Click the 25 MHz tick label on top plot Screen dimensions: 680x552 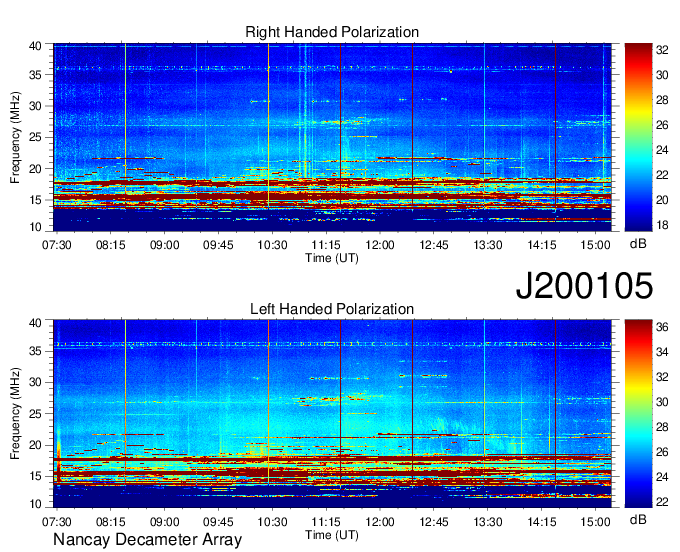pyautogui.click(x=36, y=138)
